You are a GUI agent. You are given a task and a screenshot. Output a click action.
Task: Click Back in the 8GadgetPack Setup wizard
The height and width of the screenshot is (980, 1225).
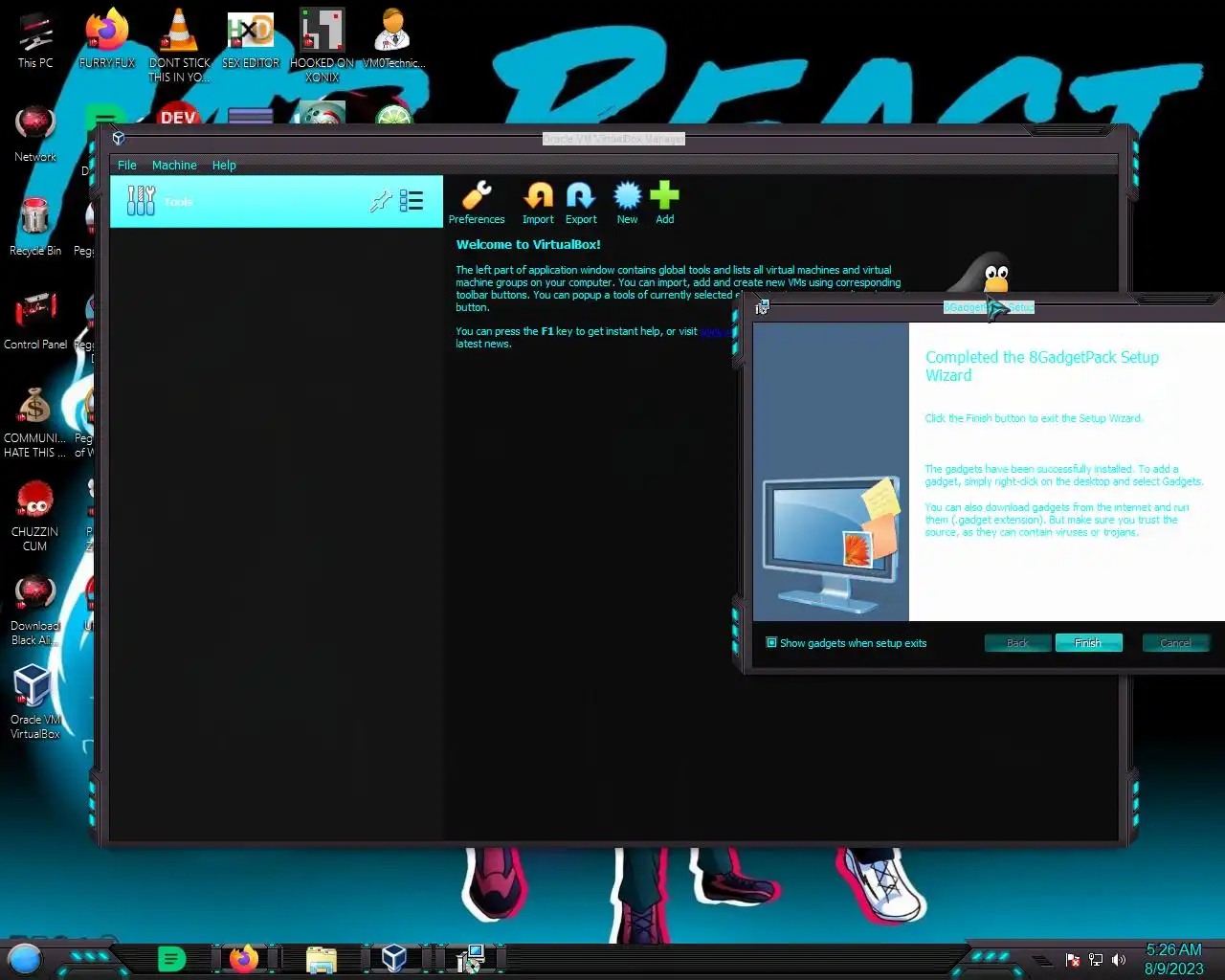1017,643
